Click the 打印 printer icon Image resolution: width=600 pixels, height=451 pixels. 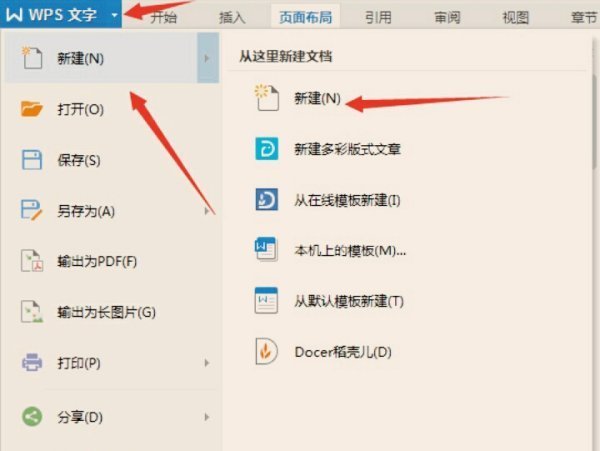point(31,362)
